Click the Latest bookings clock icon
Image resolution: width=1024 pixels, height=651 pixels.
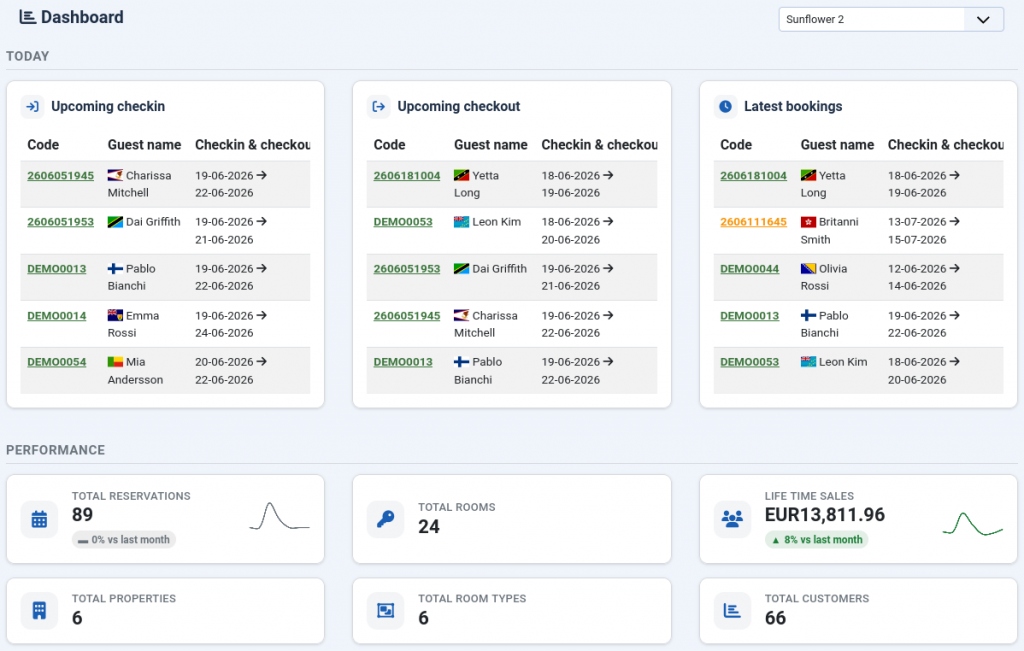coord(726,106)
